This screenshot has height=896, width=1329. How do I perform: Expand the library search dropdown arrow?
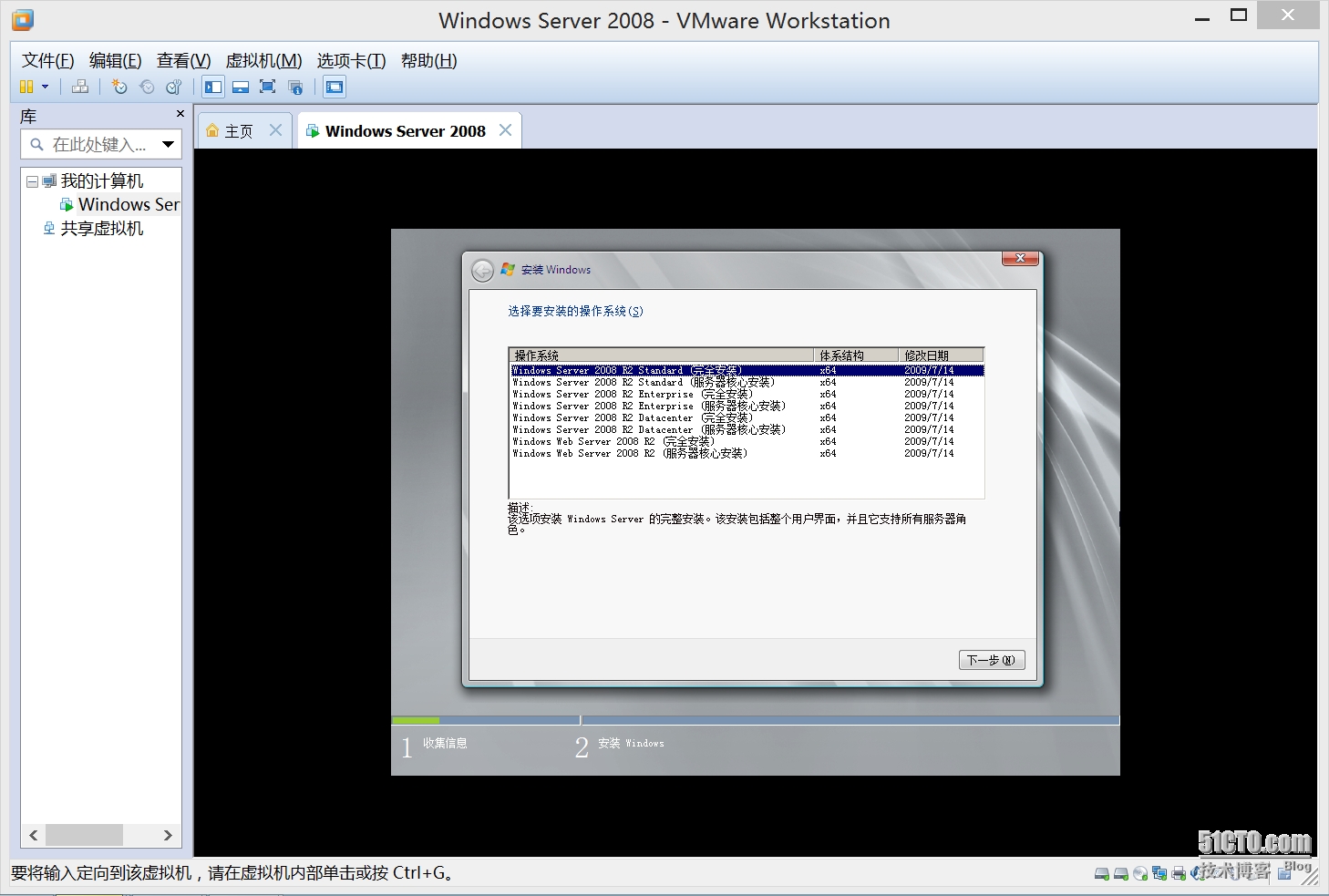[x=169, y=144]
